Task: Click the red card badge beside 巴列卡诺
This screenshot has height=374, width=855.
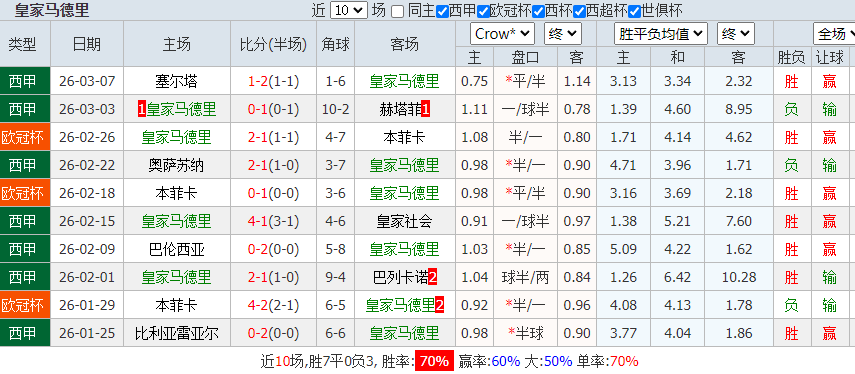Action: (432, 278)
